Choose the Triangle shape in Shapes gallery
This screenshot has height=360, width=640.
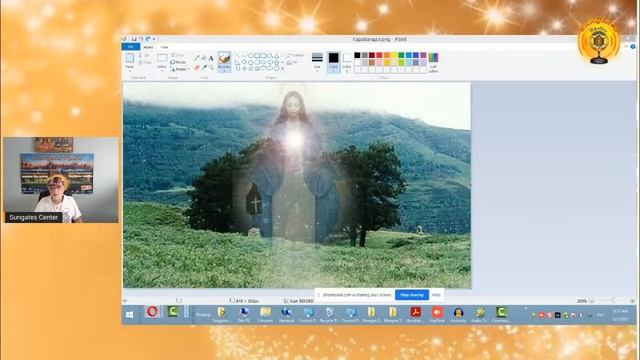(x=276, y=56)
